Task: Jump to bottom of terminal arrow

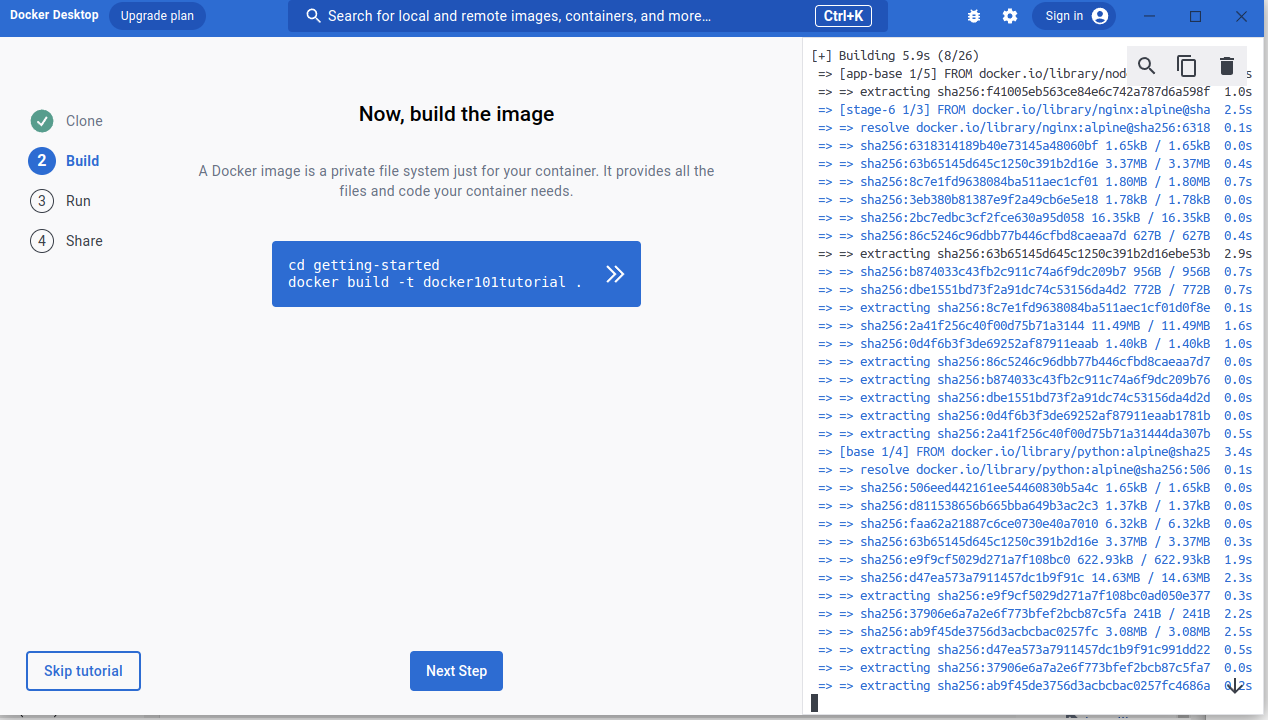Action: tap(1234, 685)
